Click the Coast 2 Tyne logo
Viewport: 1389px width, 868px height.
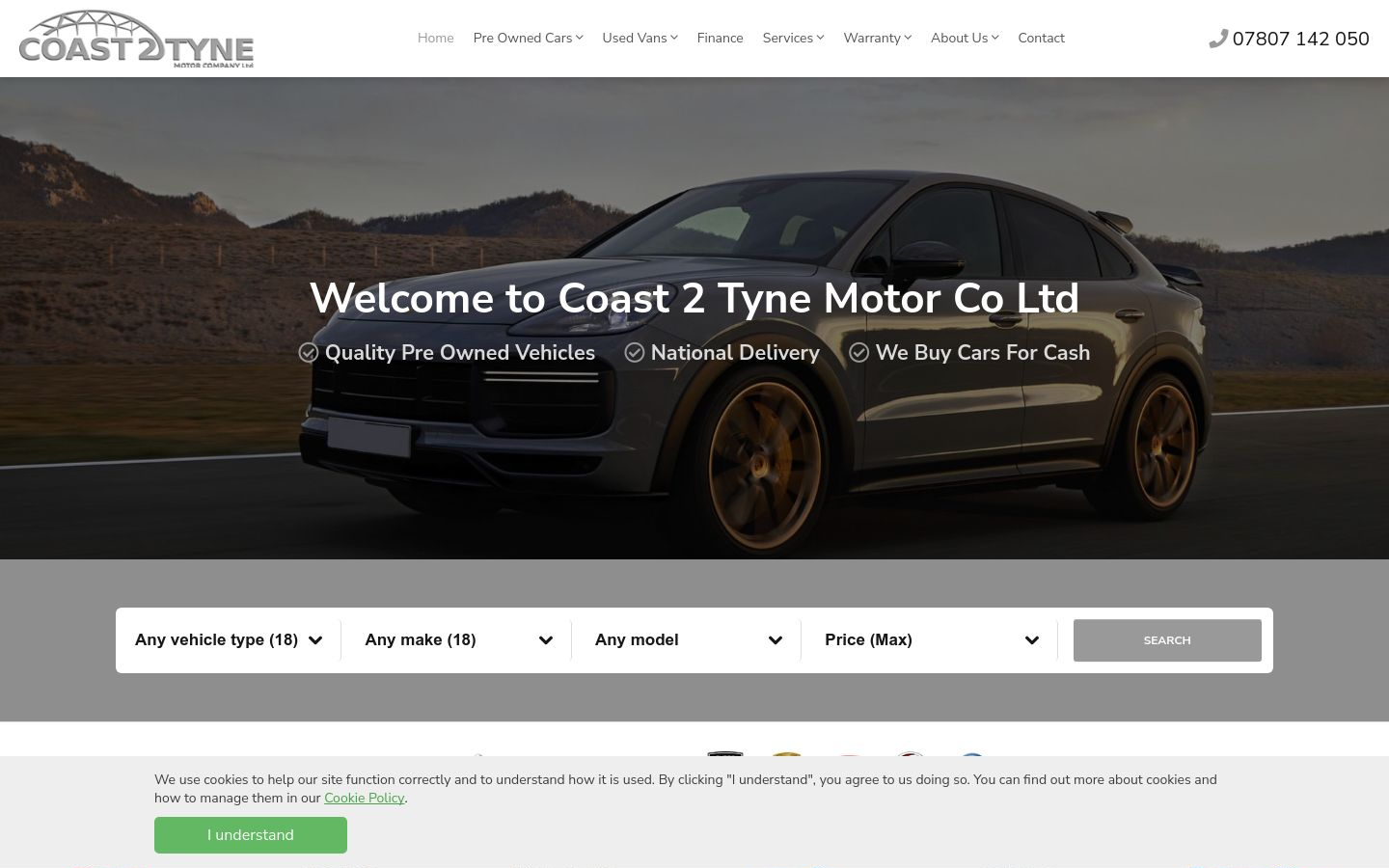pyautogui.click(x=136, y=39)
